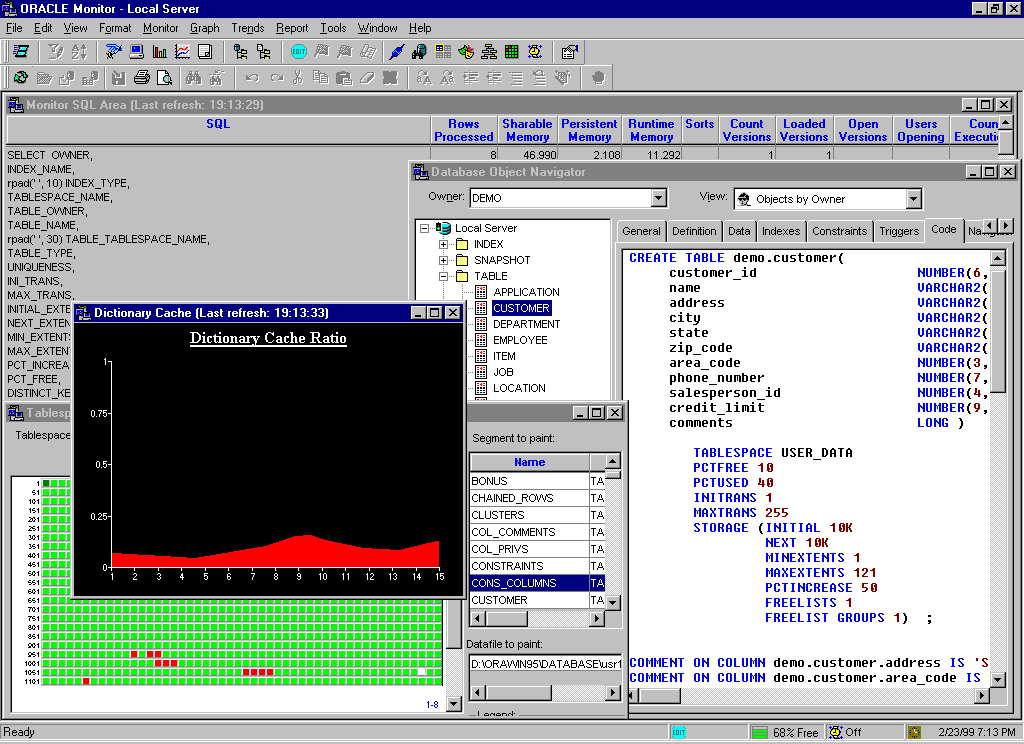Click the segment list horizontal scrollbar thumb

tap(507, 618)
